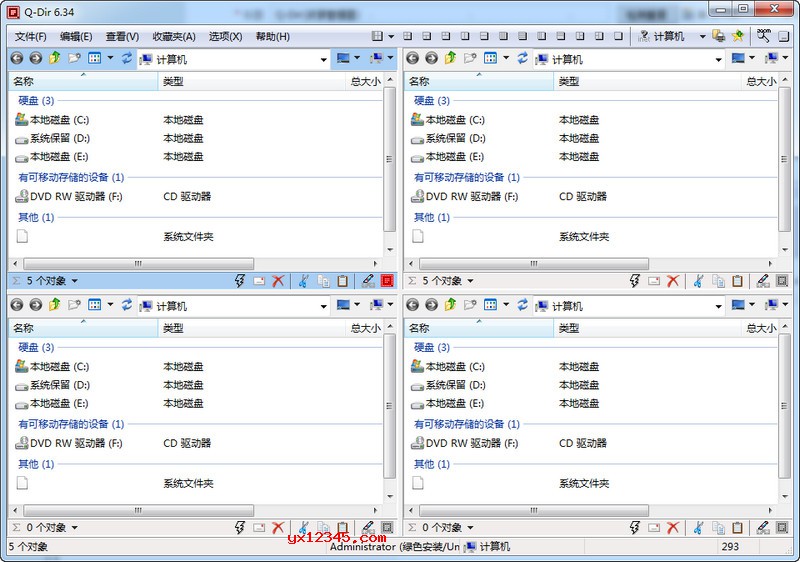Click the view mode icon in top-right pane
The width and height of the screenshot is (800, 562).
coord(490,58)
